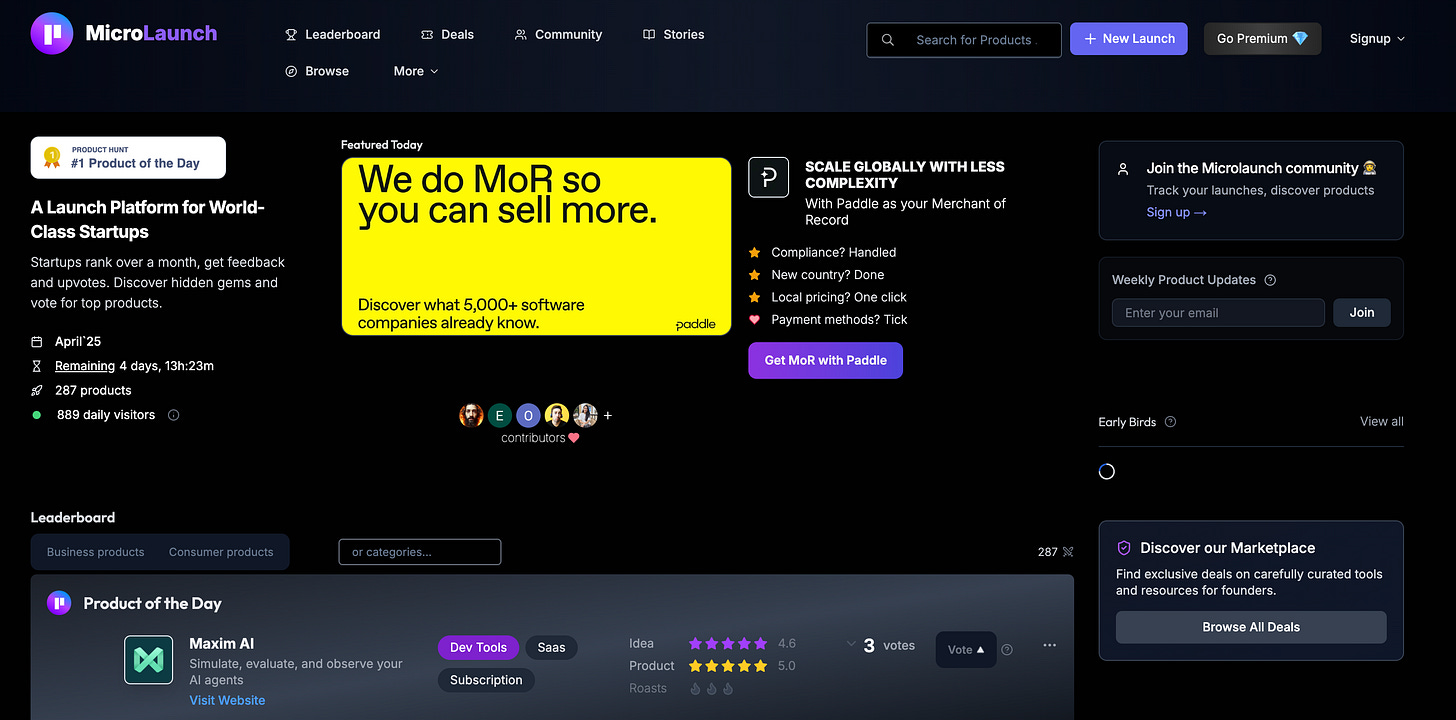The width and height of the screenshot is (1456, 720).
Task: Click the New Launch button
Action: click(1129, 39)
